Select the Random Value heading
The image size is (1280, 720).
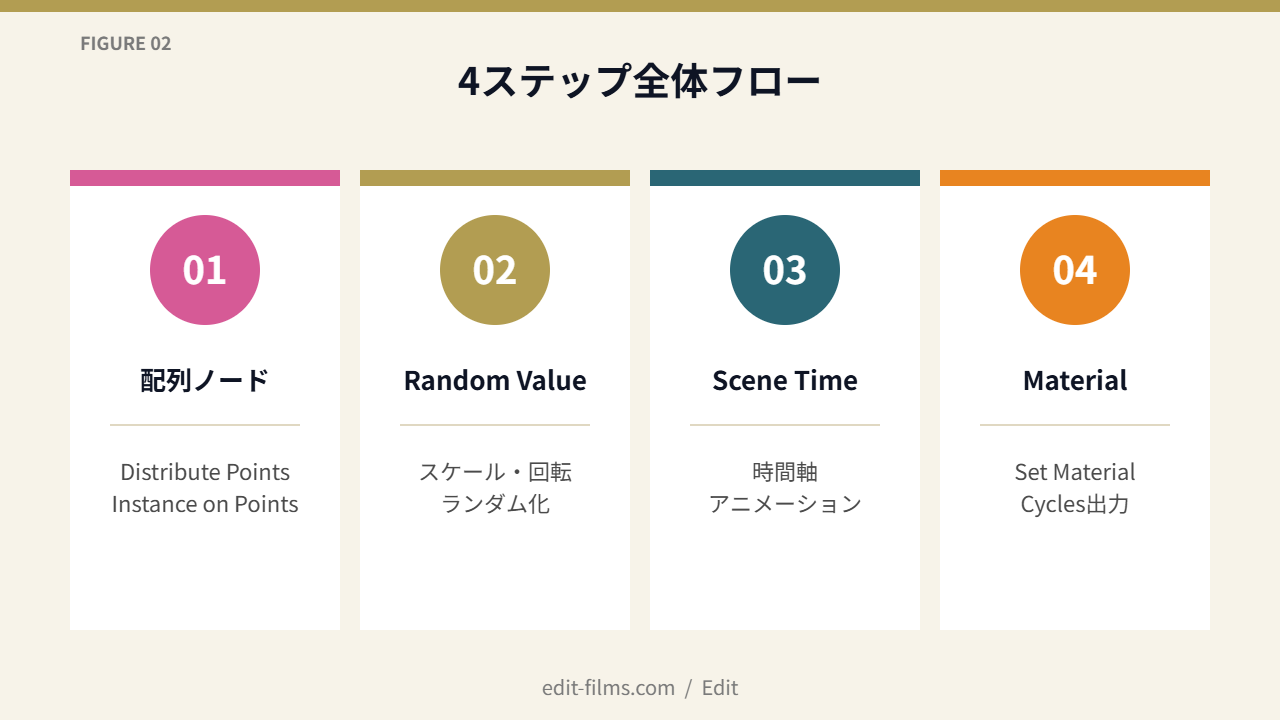click(x=495, y=381)
